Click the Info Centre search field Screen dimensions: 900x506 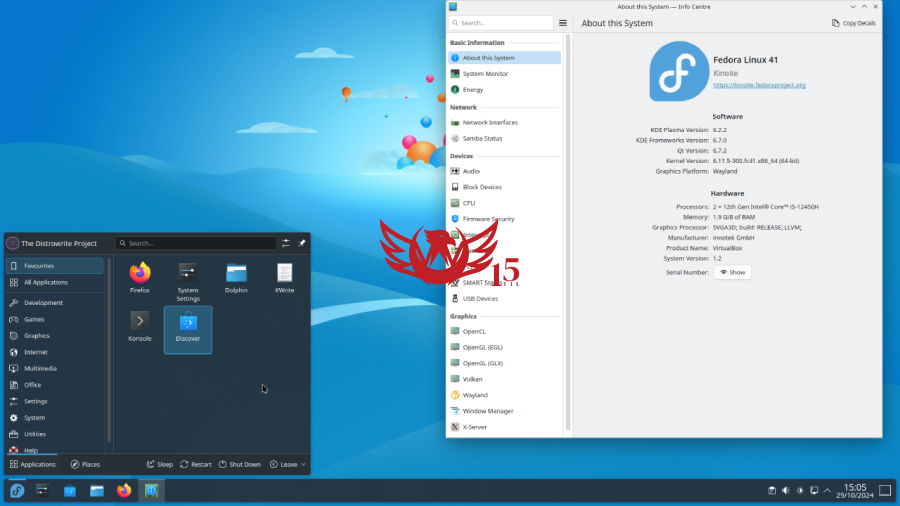501,23
